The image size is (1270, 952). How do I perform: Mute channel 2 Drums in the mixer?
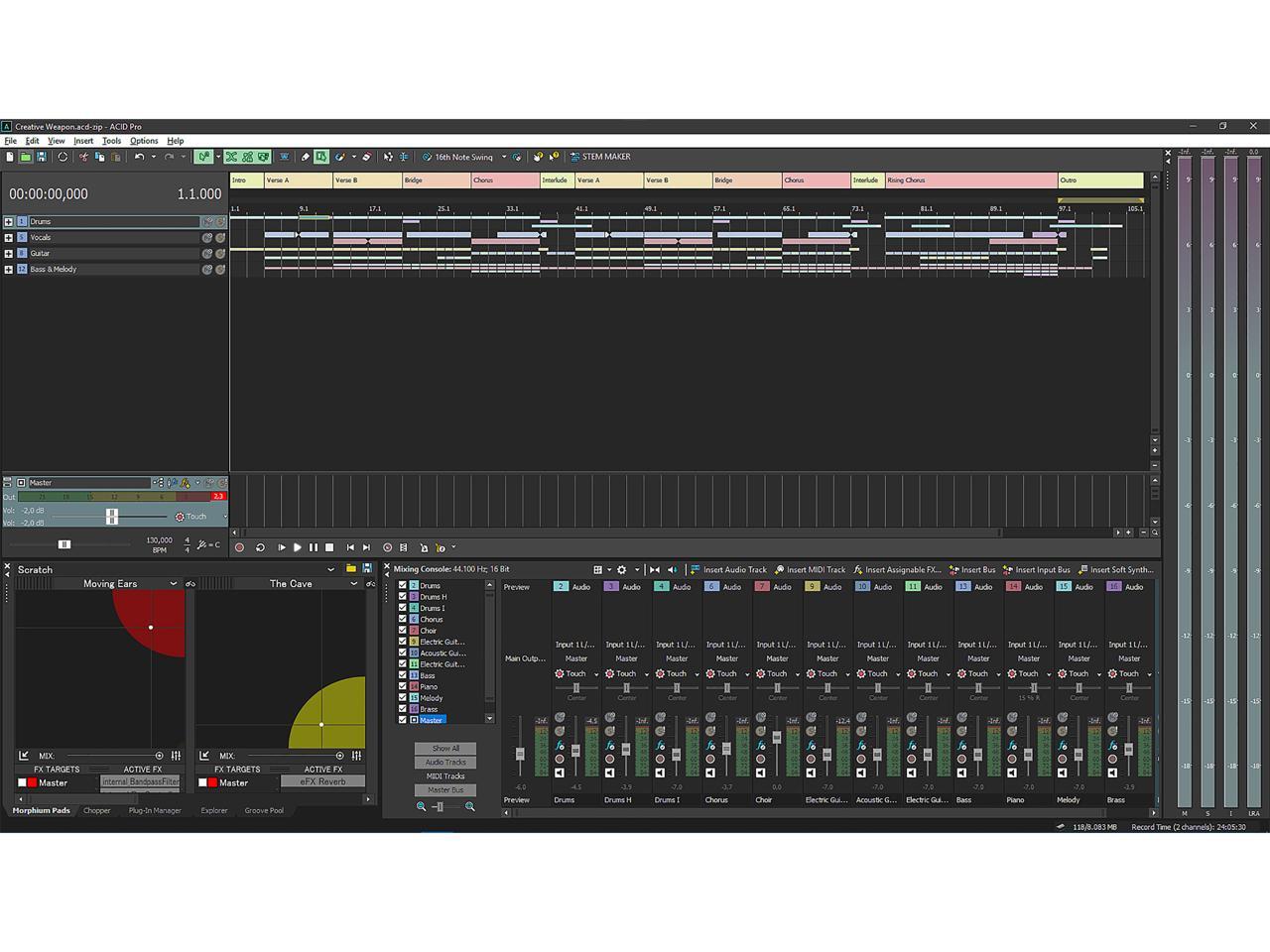(x=560, y=771)
